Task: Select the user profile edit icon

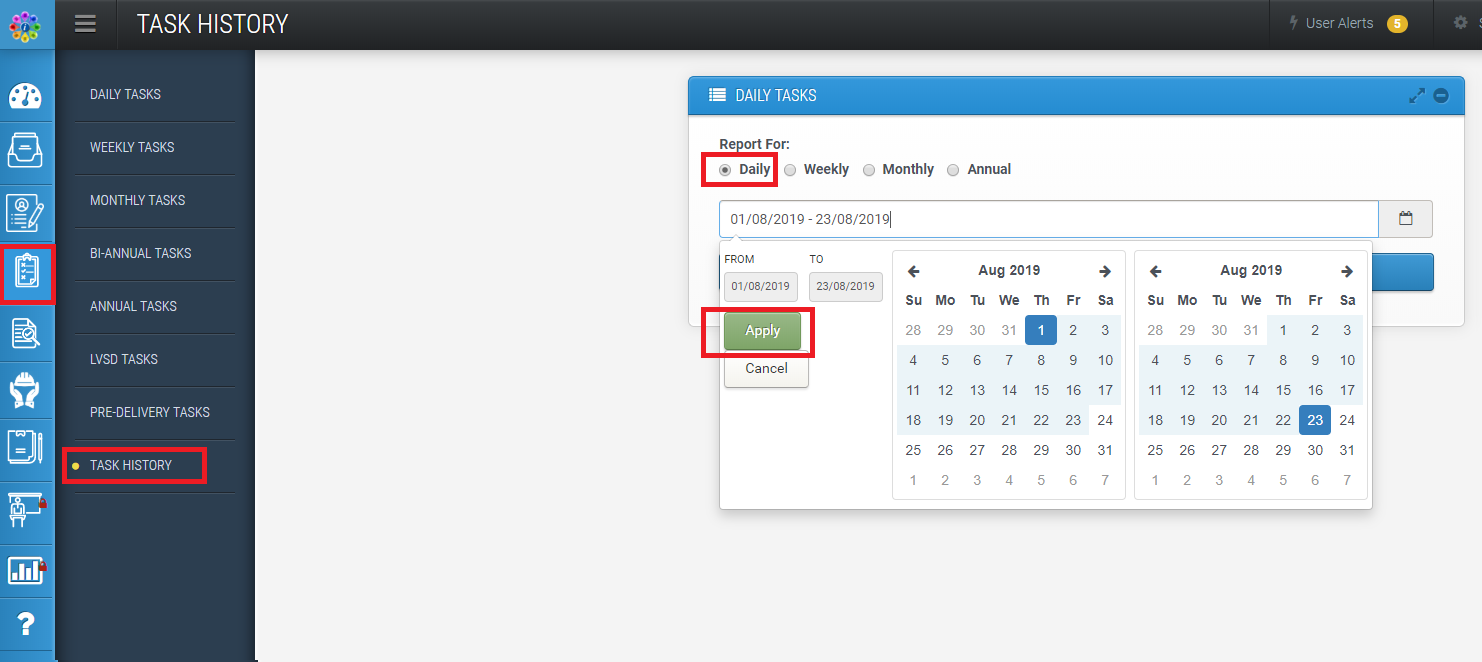Action: (27, 212)
